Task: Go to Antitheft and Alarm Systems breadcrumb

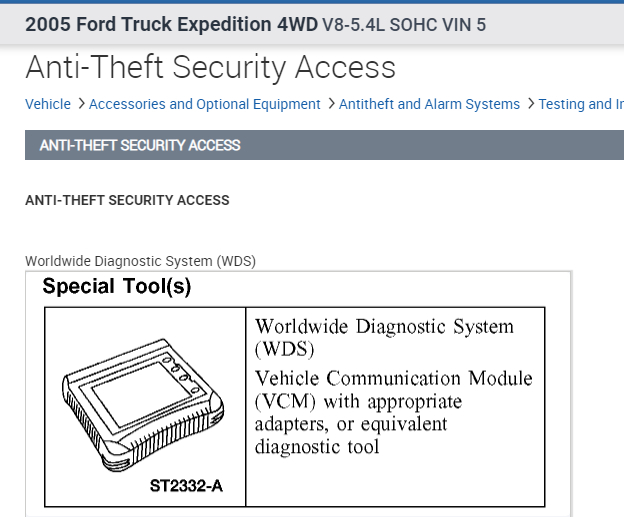Action: pos(429,104)
